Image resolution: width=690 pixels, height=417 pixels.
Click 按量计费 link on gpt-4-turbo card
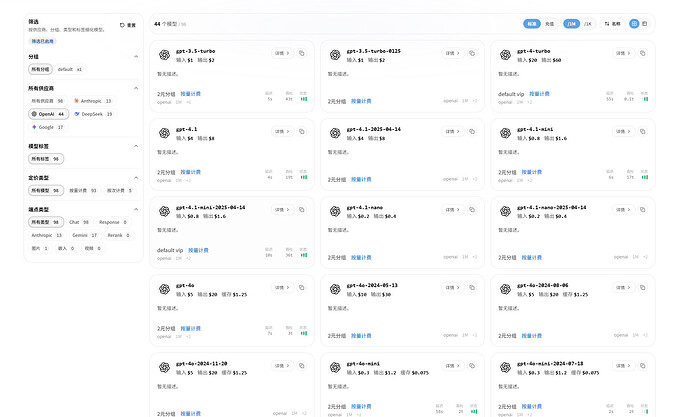[x=539, y=94]
